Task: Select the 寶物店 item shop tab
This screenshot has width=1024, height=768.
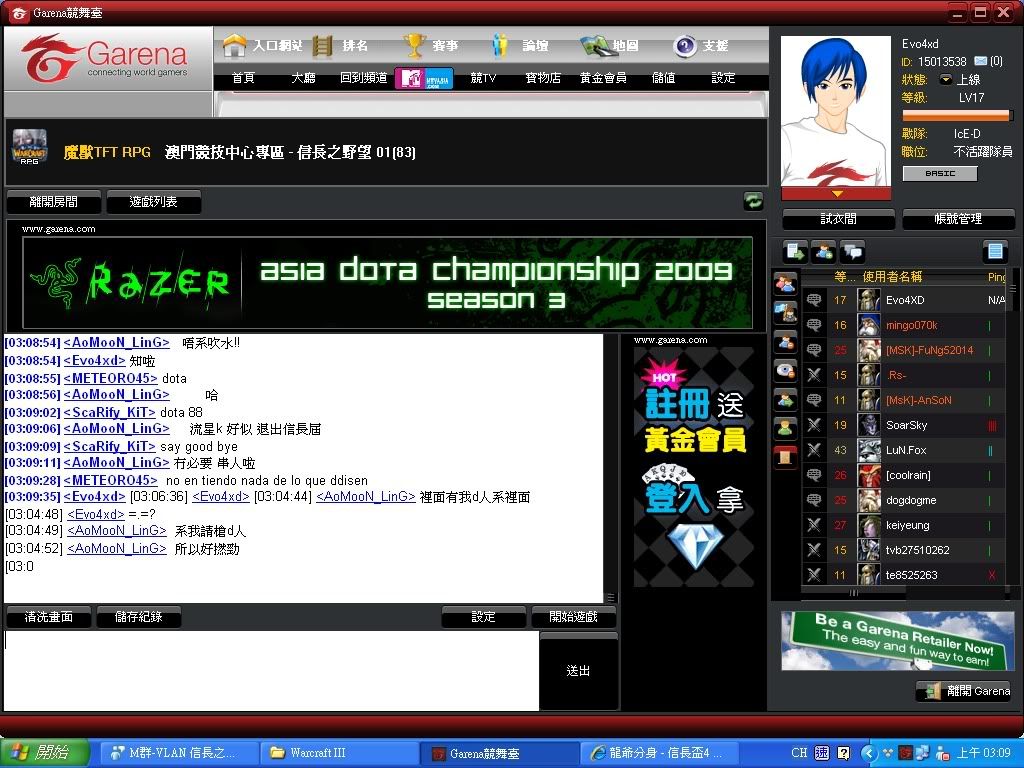Action: (x=543, y=78)
